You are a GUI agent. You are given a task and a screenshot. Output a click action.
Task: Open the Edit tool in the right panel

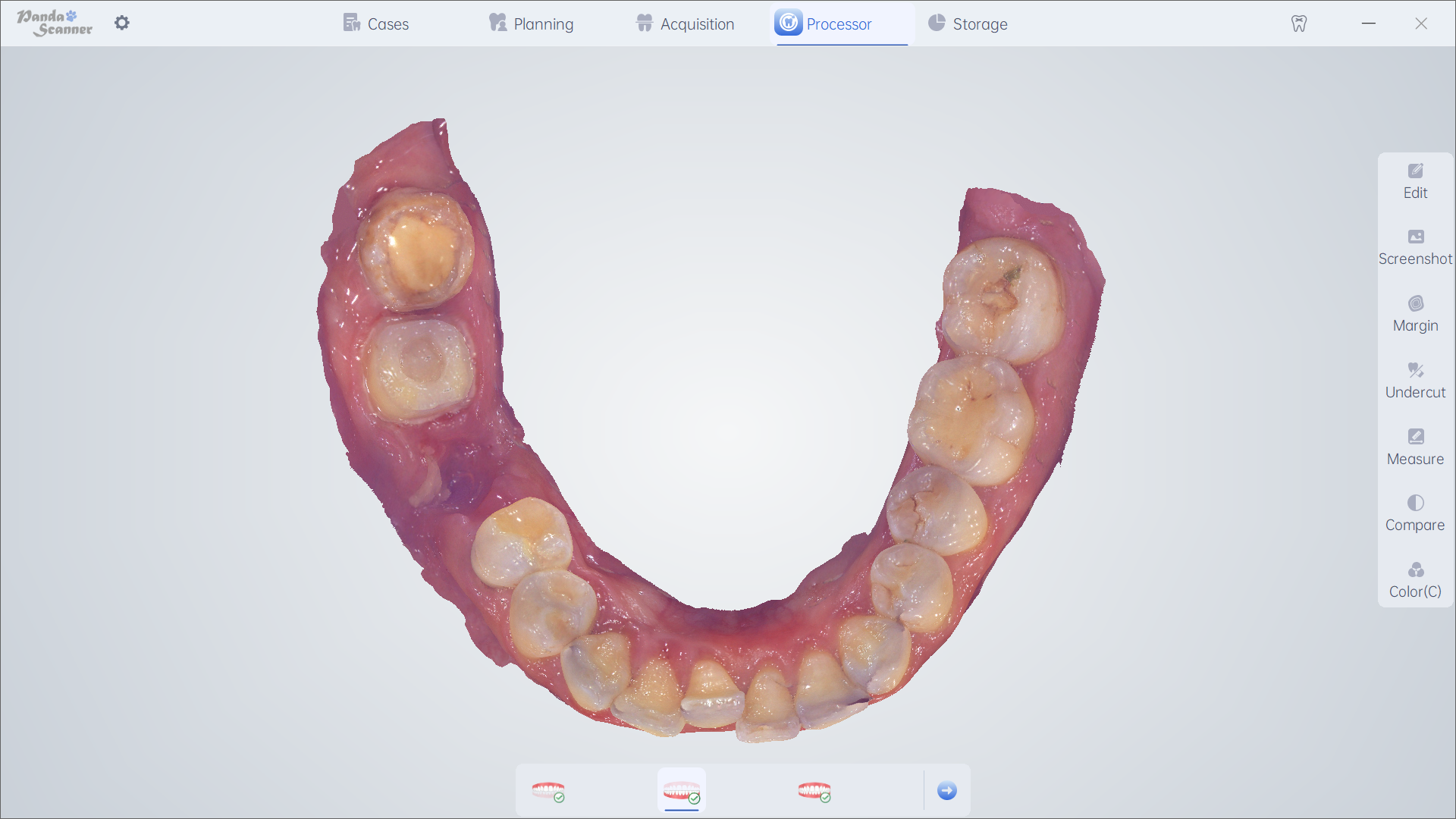click(1415, 182)
